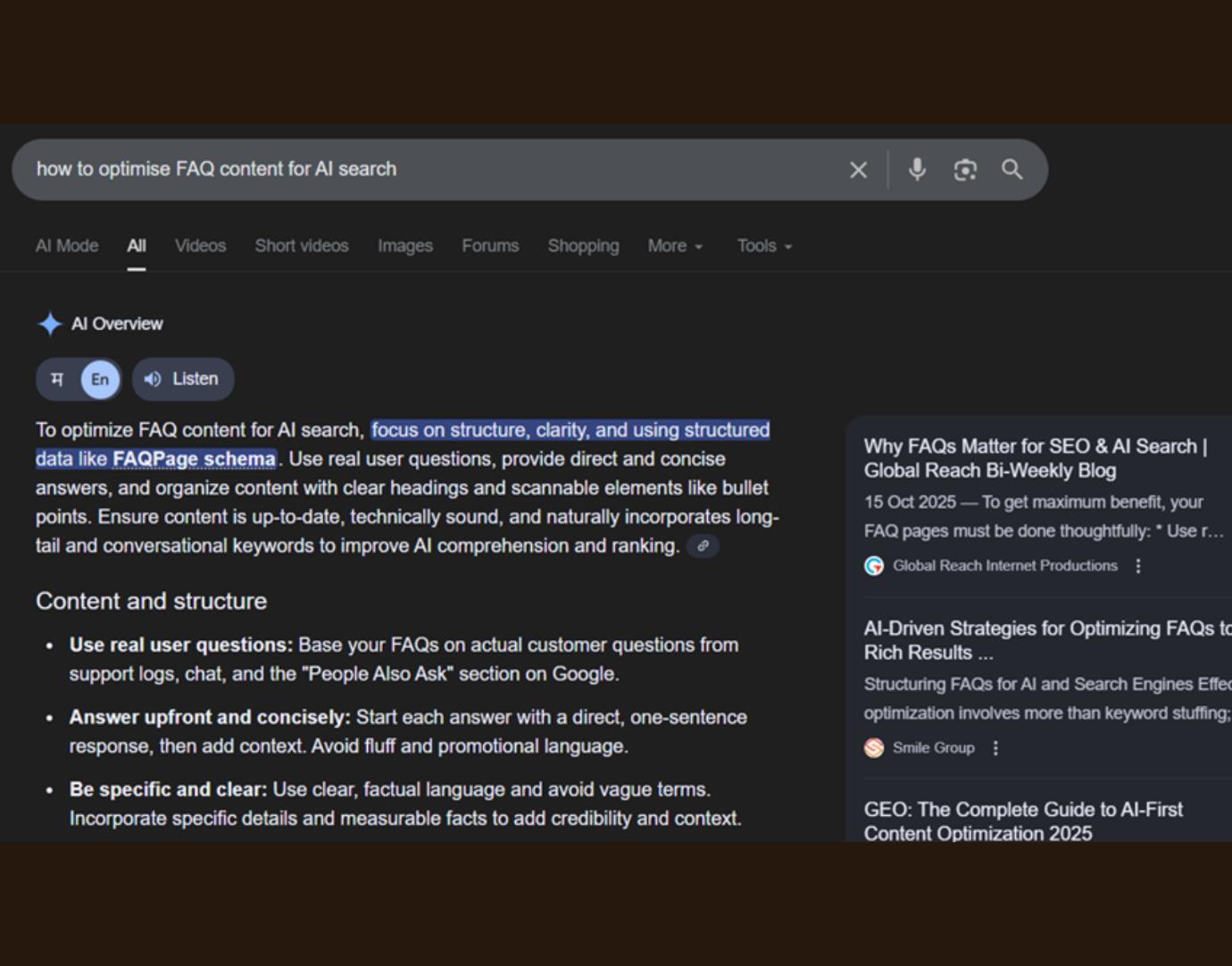Click the Smile Group source favicon
This screenshot has width=1232, height=966.
click(874, 748)
